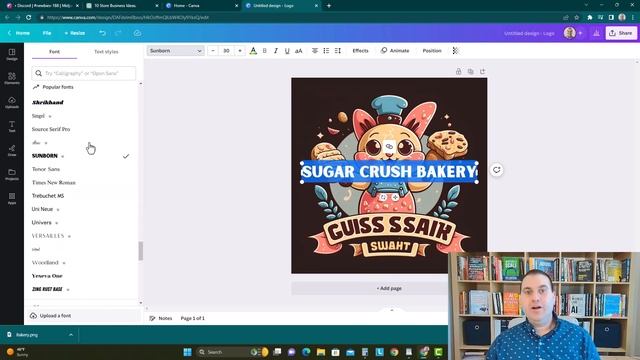This screenshot has height=360, width=640.
Task: Expand the Zing Rust Base font variants
Action: [x=68, y=290]
